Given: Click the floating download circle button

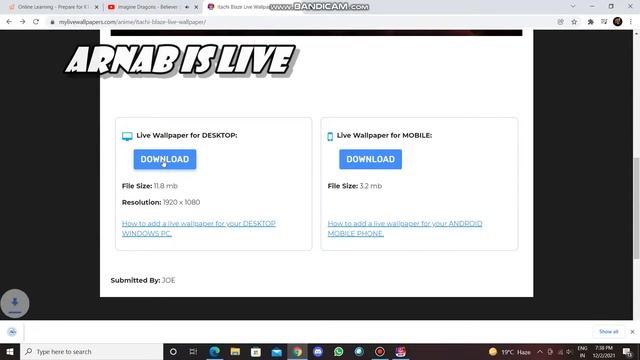Looking at the screenshot, I should (x=15, y=303).
